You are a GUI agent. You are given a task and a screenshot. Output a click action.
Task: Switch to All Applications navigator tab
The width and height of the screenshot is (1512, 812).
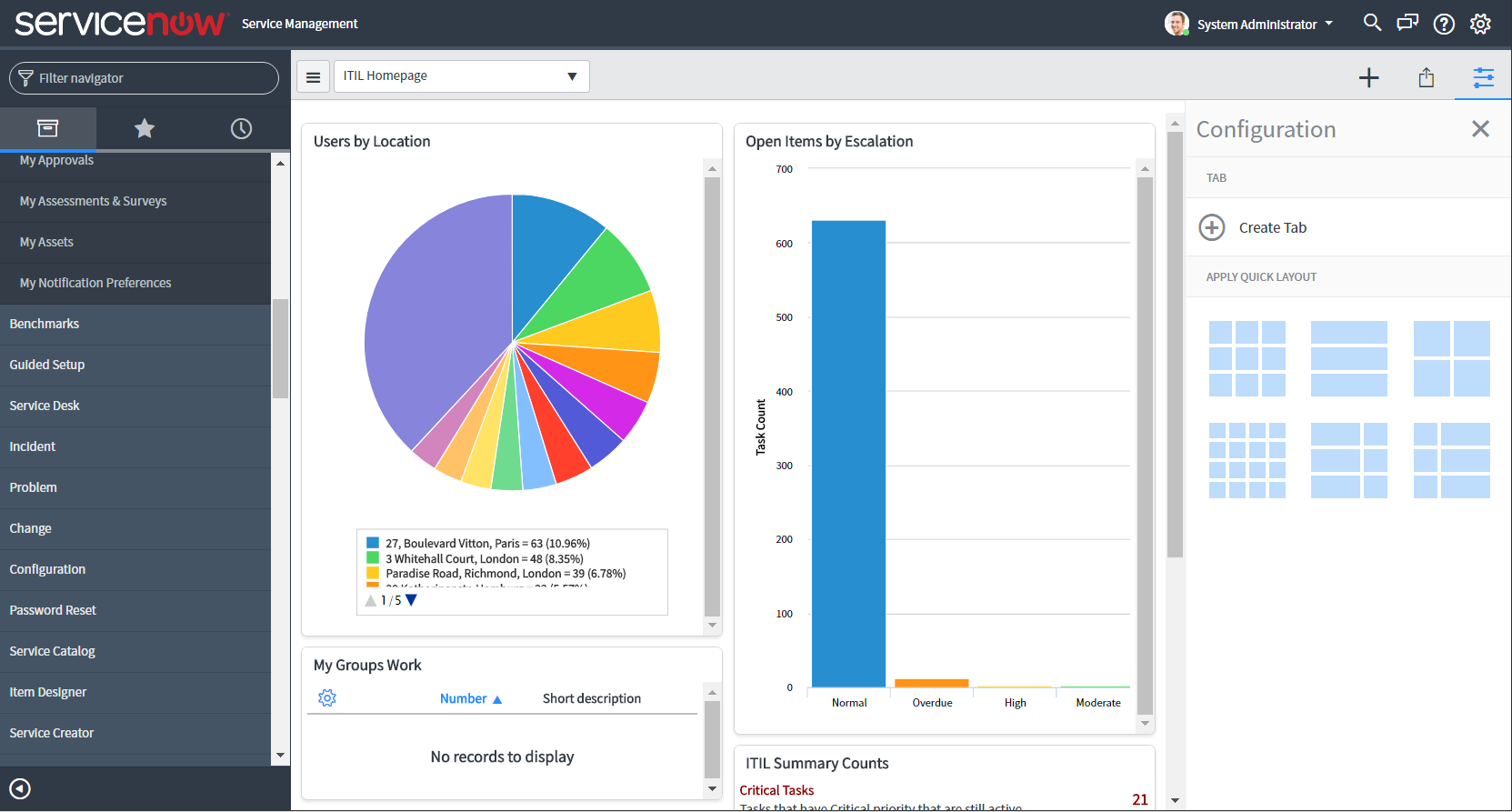(47, 128)
